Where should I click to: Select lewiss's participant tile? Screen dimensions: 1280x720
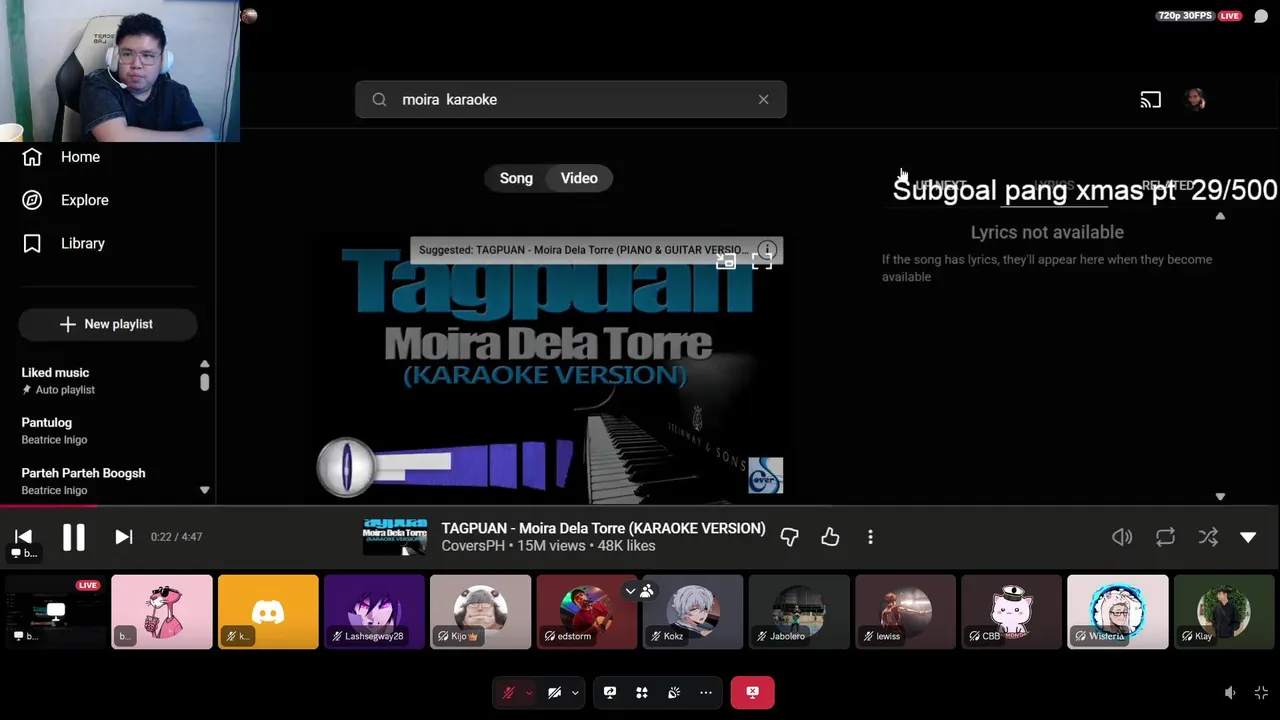point(905,612)
